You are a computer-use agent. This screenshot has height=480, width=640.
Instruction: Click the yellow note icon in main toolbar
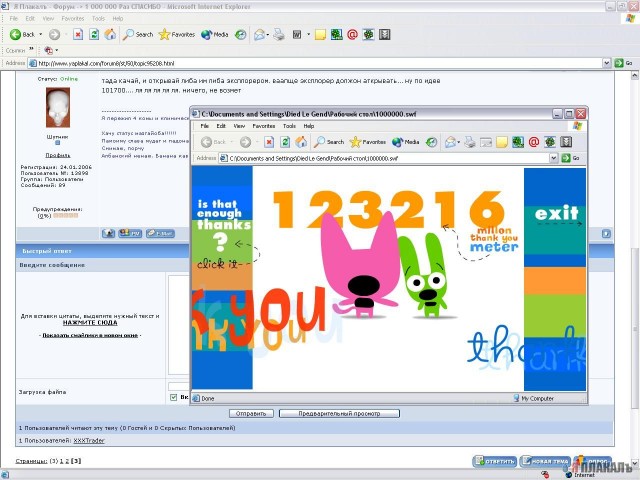pyautogui.click(x=320, y=35)
